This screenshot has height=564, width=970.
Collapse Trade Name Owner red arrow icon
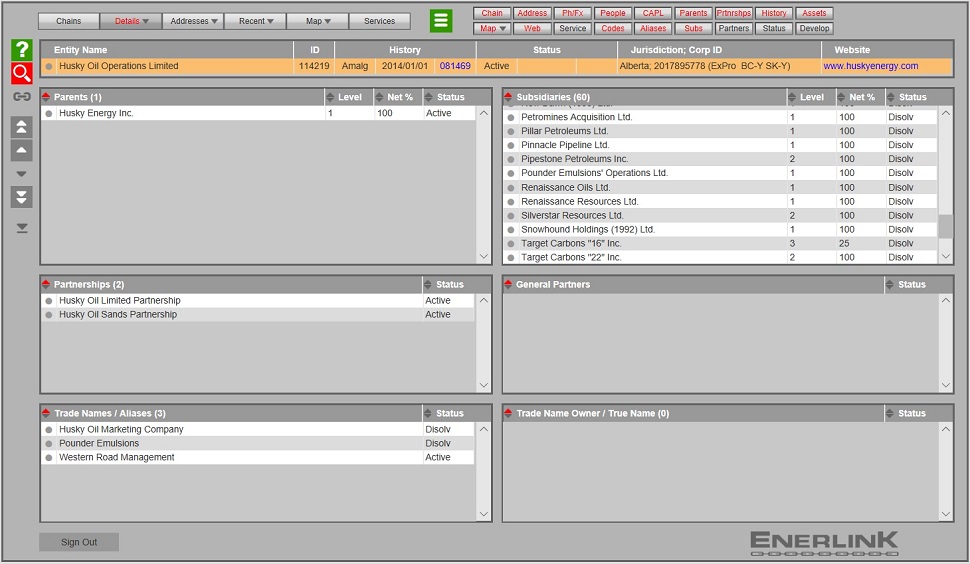point(508,413)
